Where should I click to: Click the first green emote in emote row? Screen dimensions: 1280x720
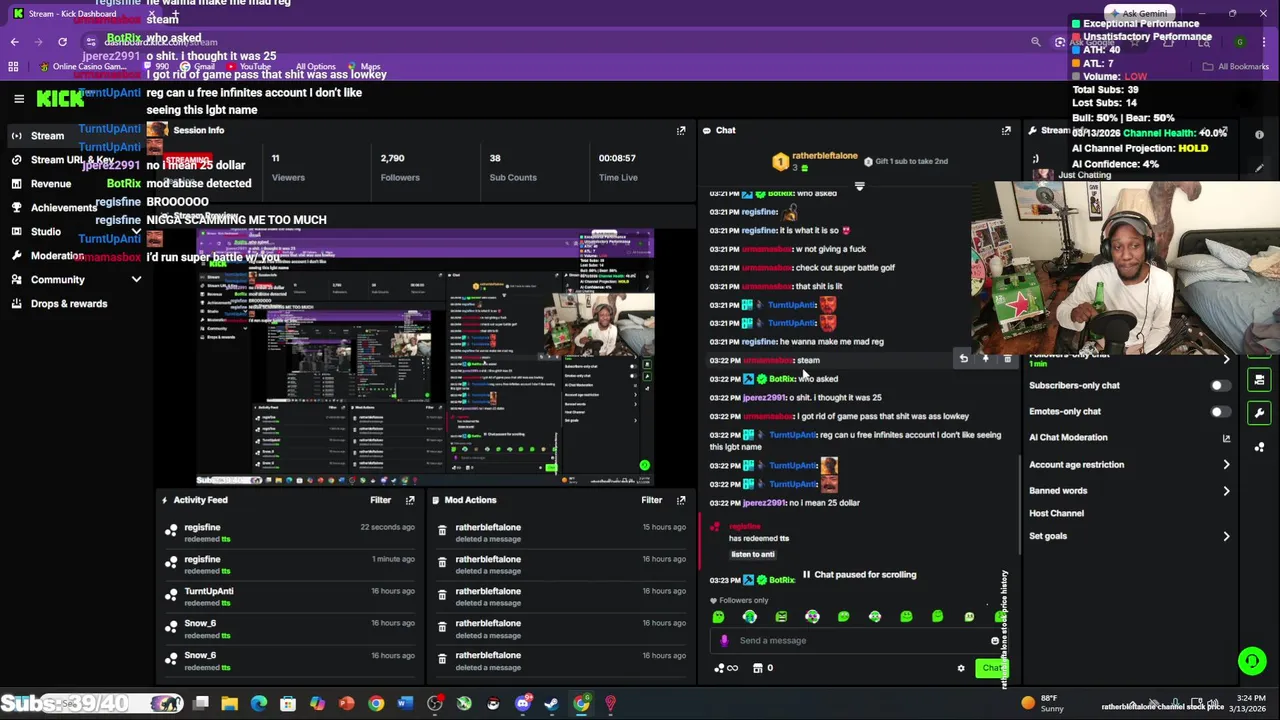[718, 617]
